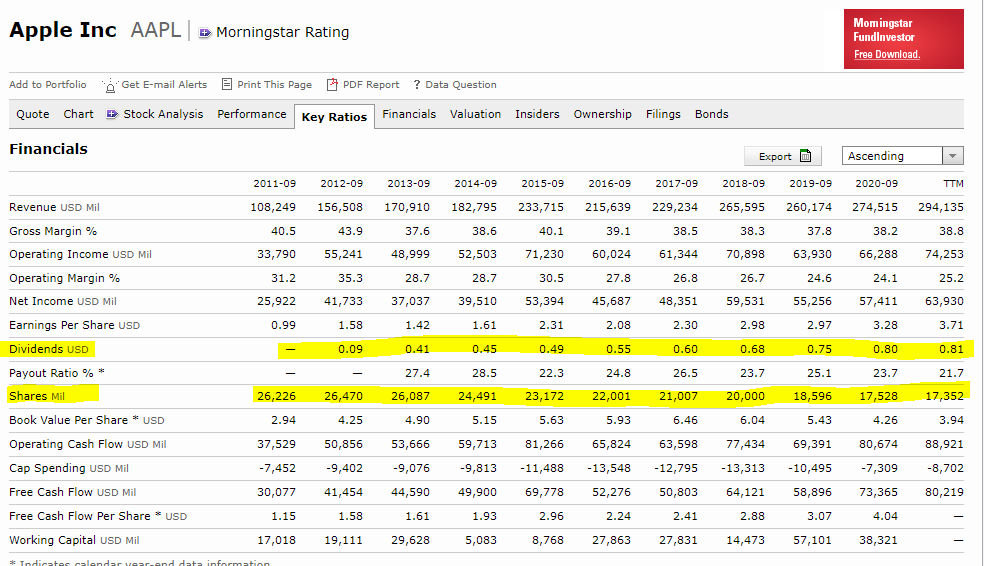Click the Export button
Viewport: 984px width, 566px height.
783,156
